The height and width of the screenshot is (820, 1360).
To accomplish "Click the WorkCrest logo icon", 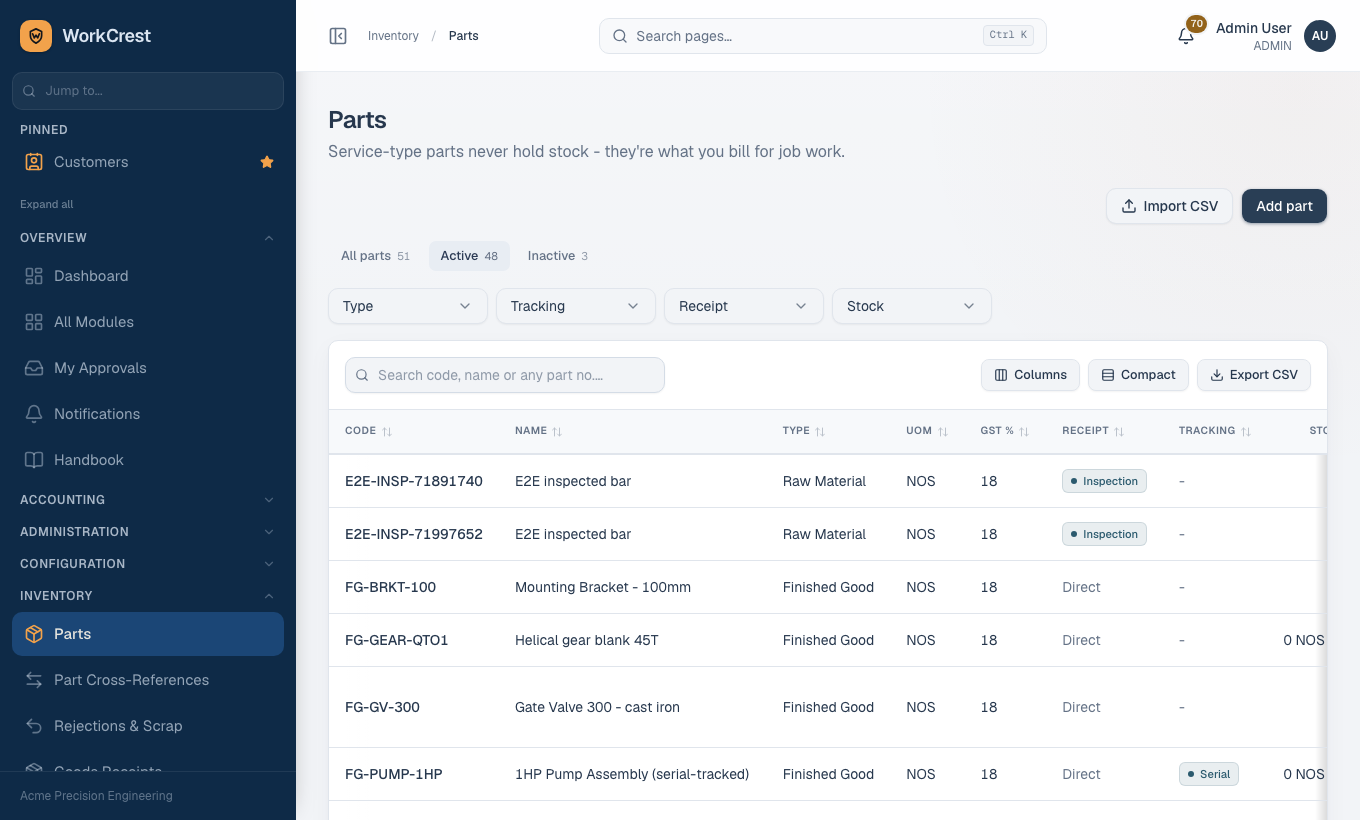I will [x=36, y=36].
